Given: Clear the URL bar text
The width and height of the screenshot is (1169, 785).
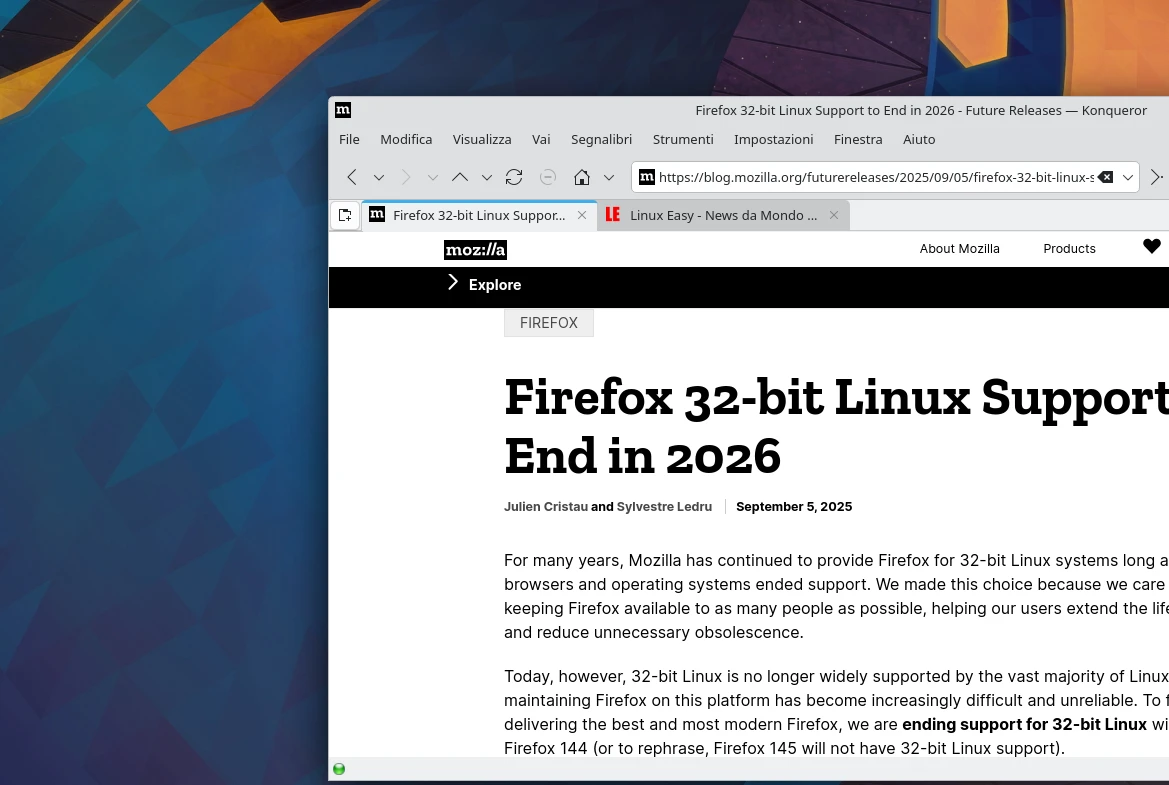Looking at the screenshot, I should click(1105, 177).
